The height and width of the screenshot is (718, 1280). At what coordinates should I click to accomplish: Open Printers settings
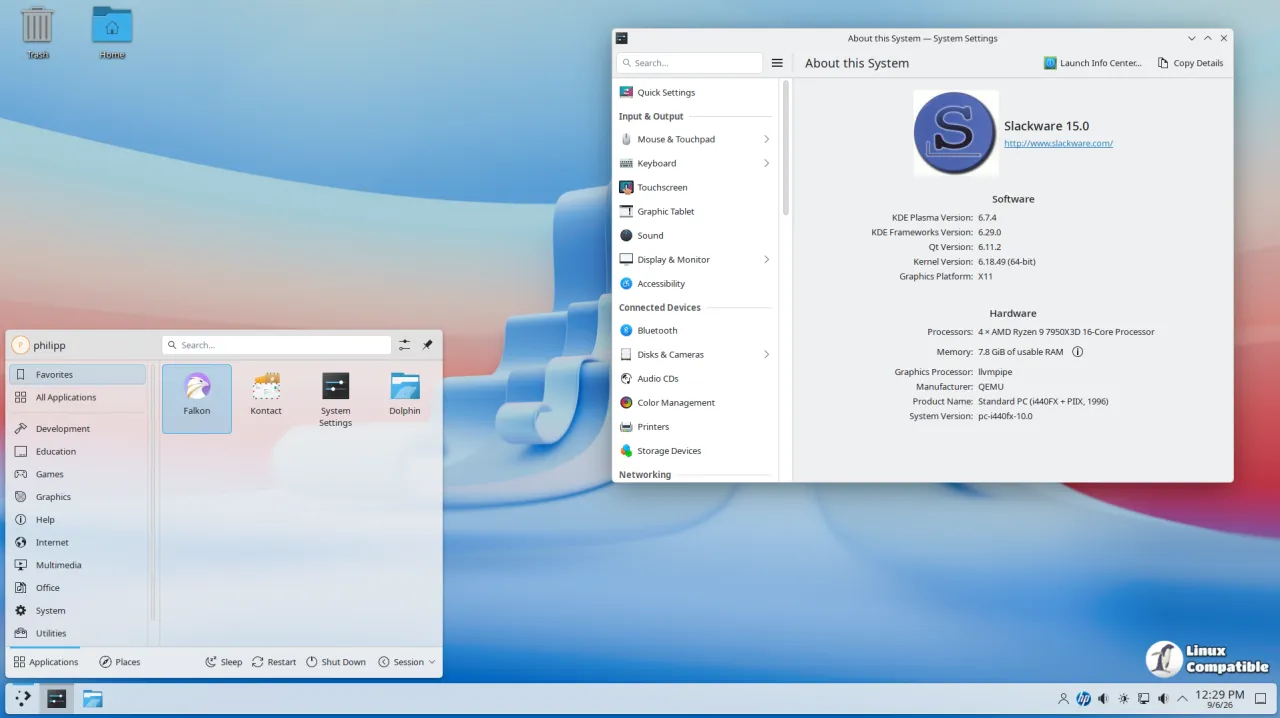point(695,426)
